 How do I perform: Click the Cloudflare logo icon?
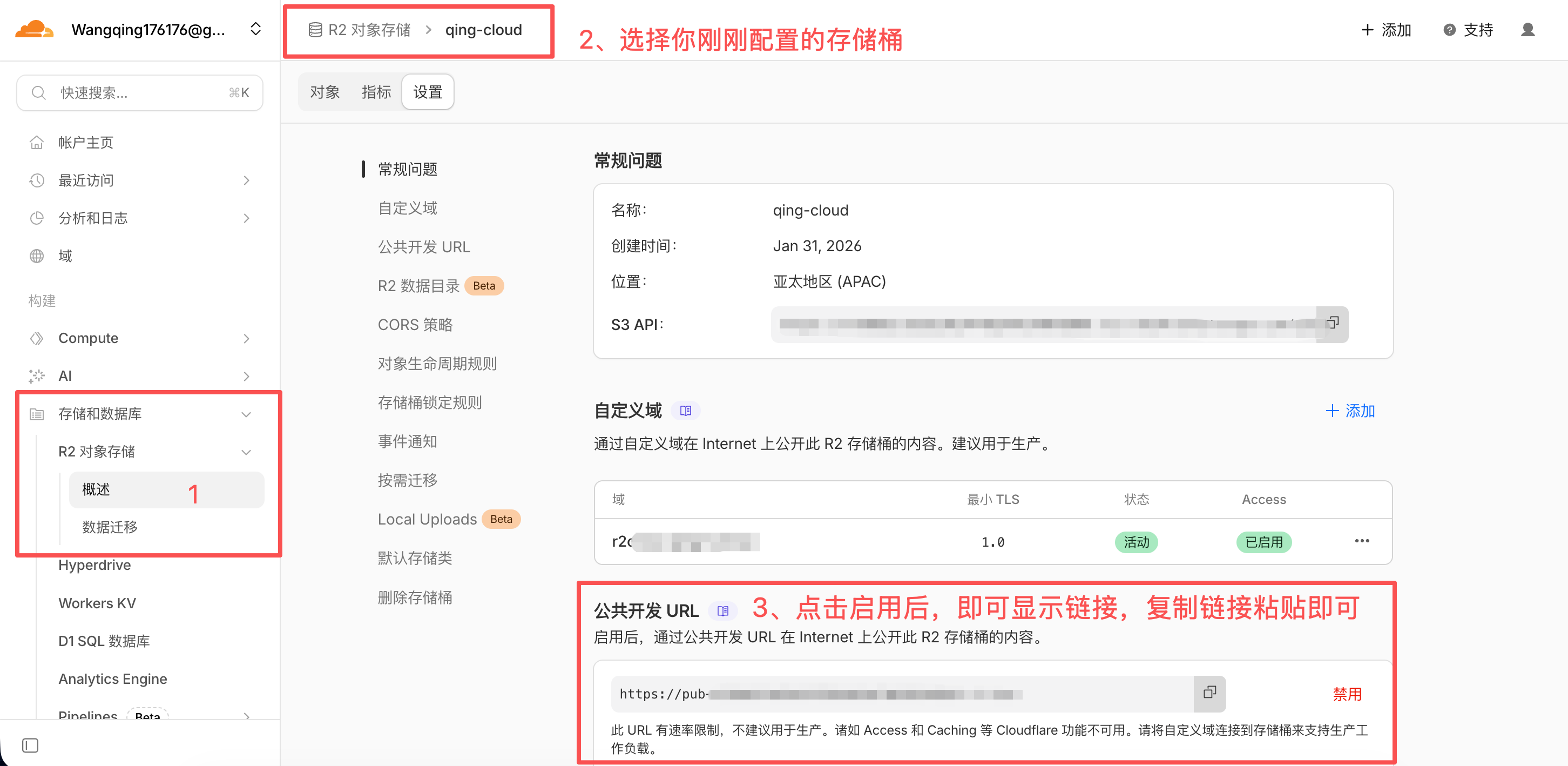click(34, 29)
